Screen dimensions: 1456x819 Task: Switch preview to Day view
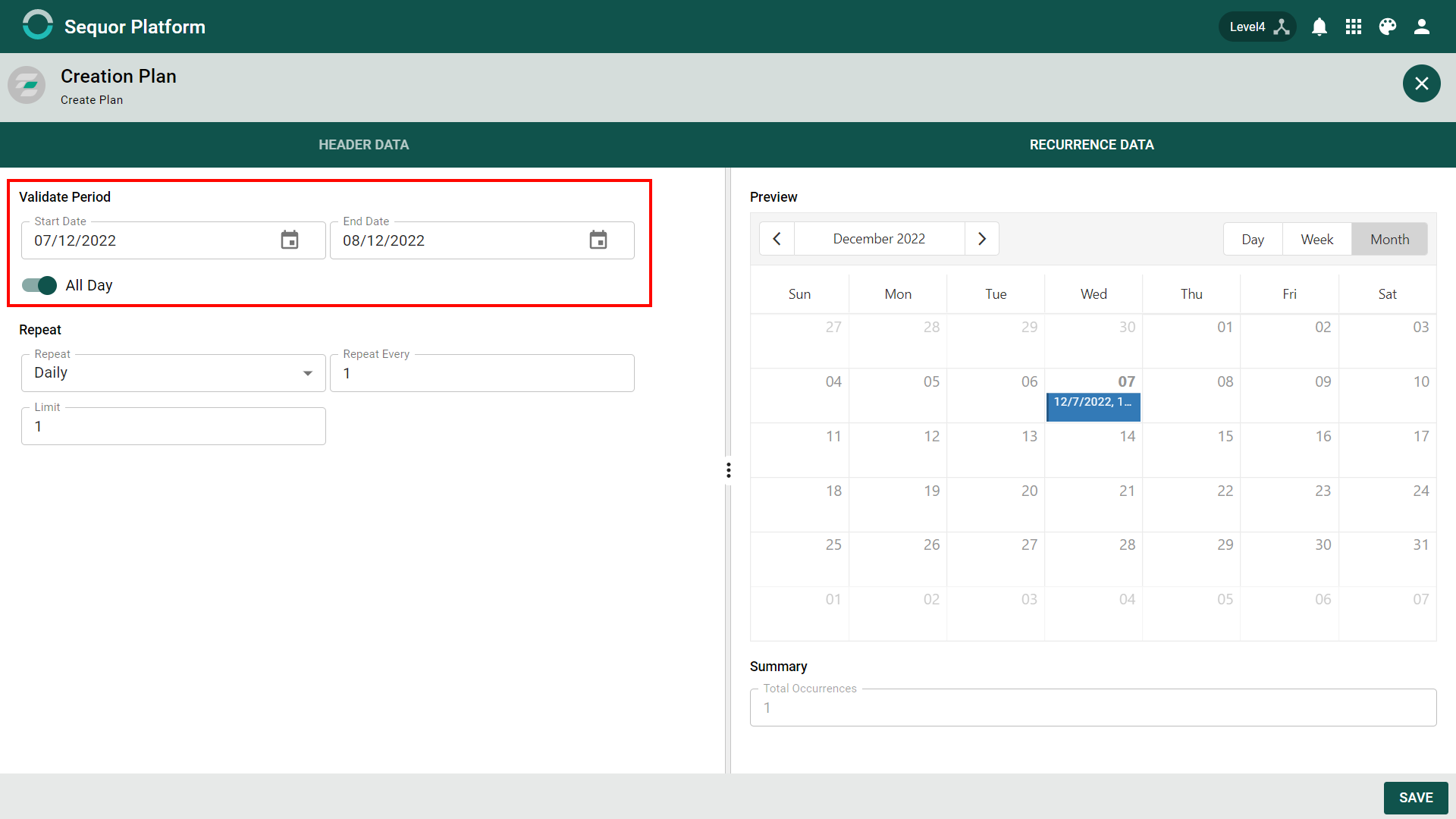click(x=1253, y=240)
